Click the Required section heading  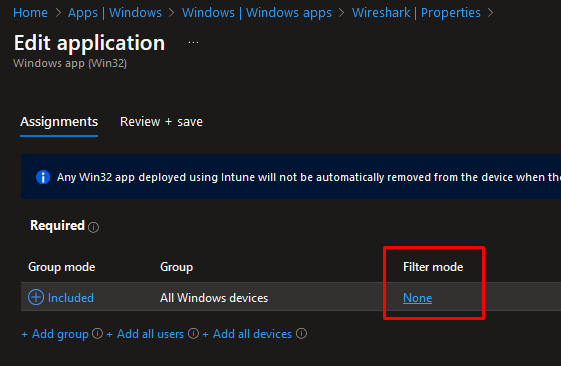coord(57,225)
